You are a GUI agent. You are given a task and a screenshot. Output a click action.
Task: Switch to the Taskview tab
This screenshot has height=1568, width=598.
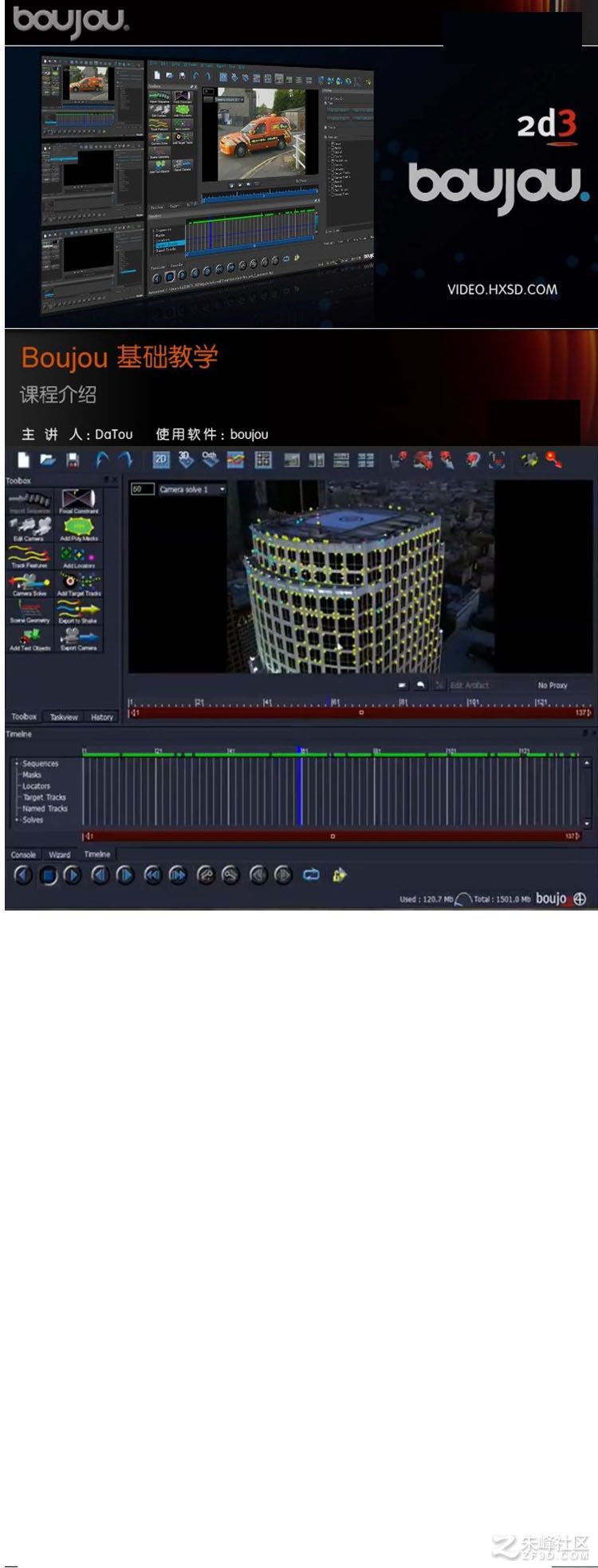click(x=64, y=717)
